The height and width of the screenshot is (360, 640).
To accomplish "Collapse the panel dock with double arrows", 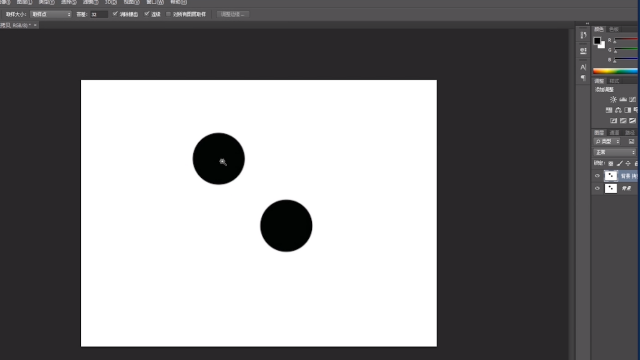I will pyautogui.click(x=587, y=23).
